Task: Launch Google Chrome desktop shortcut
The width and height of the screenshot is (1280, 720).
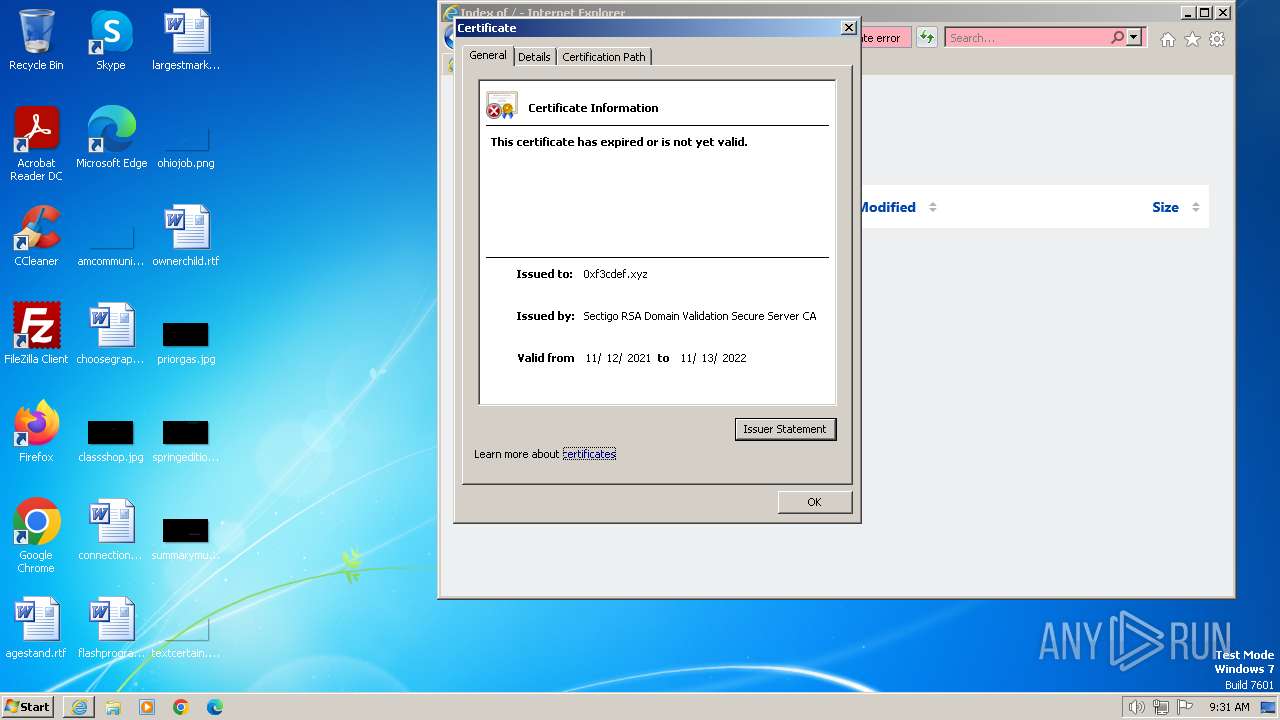Action: (36, 536)
